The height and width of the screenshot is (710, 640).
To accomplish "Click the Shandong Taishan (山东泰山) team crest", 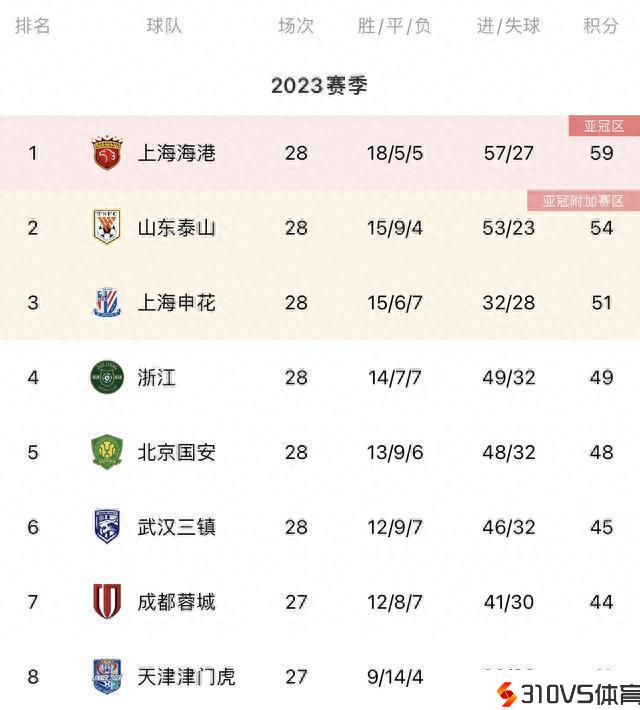I will 106,227.
